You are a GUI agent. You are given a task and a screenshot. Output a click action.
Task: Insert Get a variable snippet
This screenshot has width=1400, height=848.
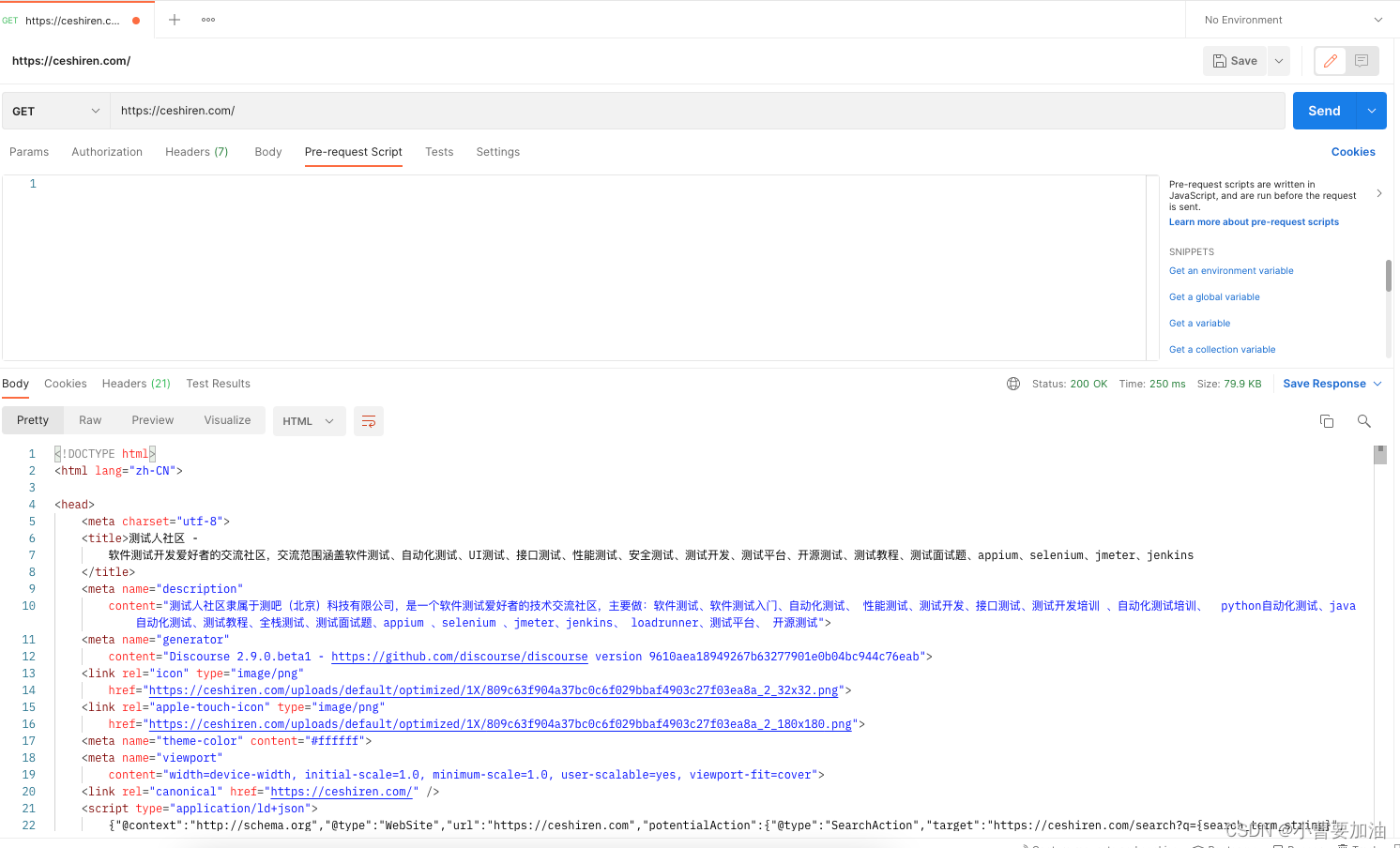[1199, 324]
